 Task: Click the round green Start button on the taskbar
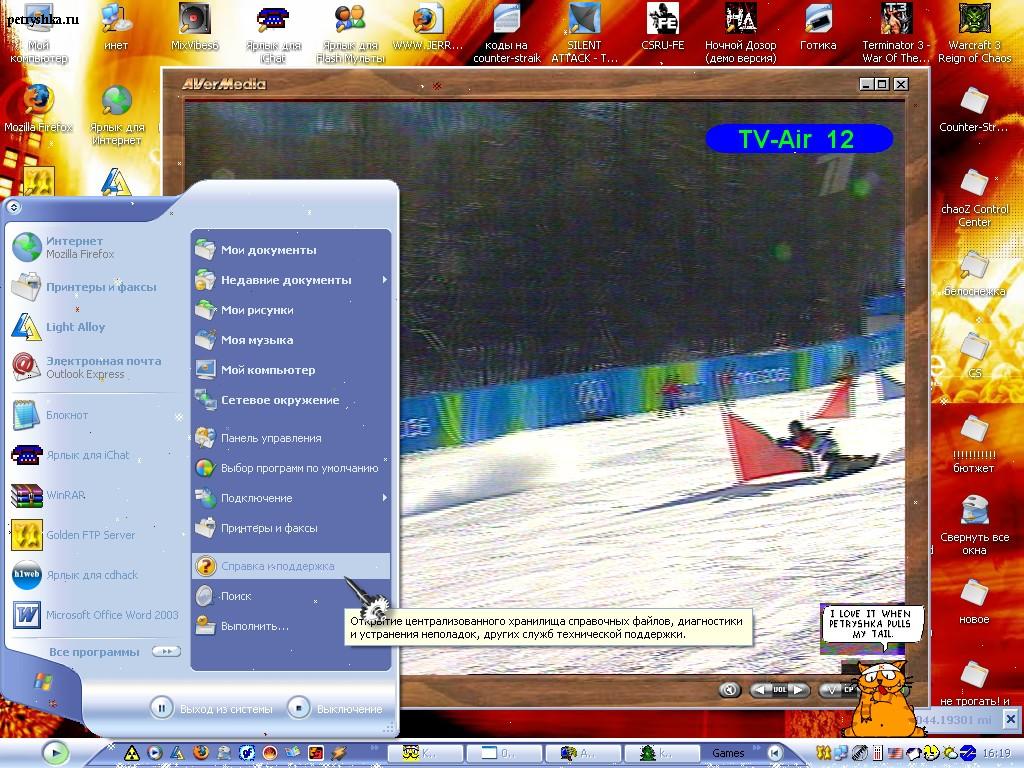(55, 753)
